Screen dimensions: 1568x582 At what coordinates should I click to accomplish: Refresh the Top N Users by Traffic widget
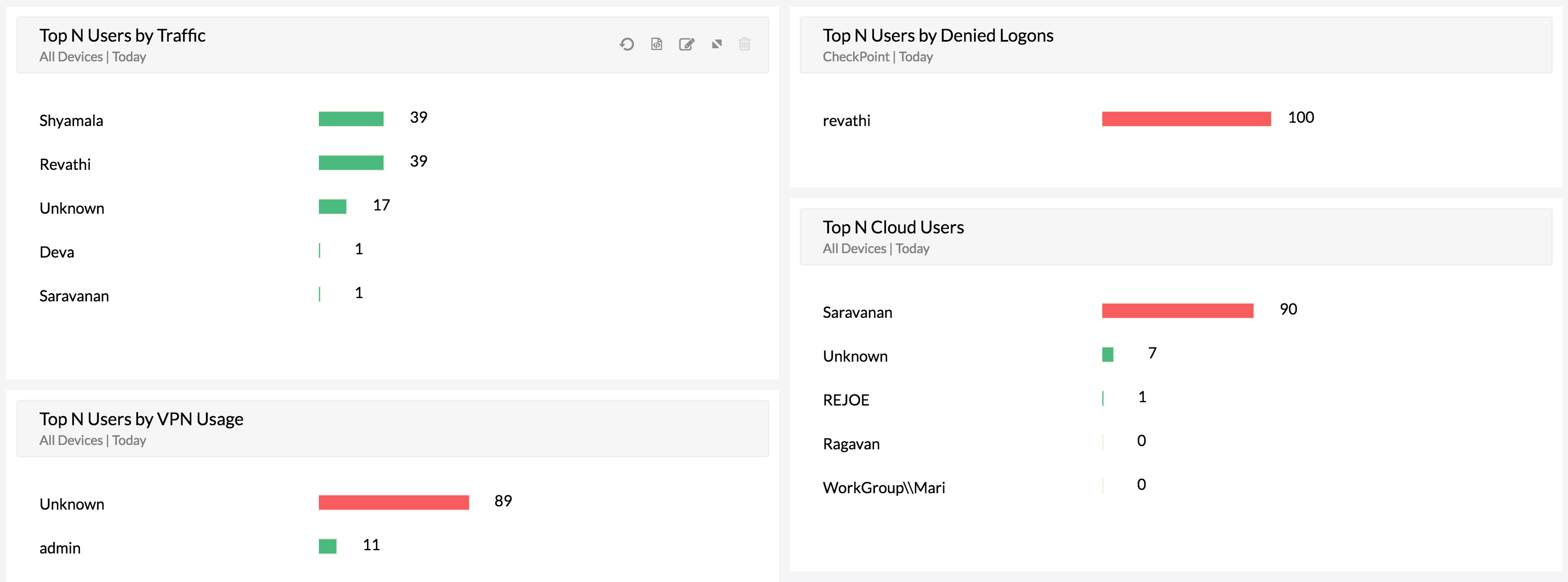pos(627,44)
